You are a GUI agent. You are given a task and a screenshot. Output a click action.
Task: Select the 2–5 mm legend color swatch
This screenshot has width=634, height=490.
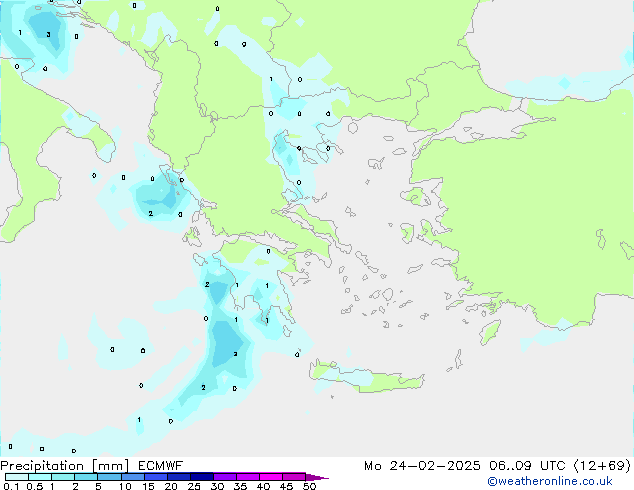click(86, 477)
